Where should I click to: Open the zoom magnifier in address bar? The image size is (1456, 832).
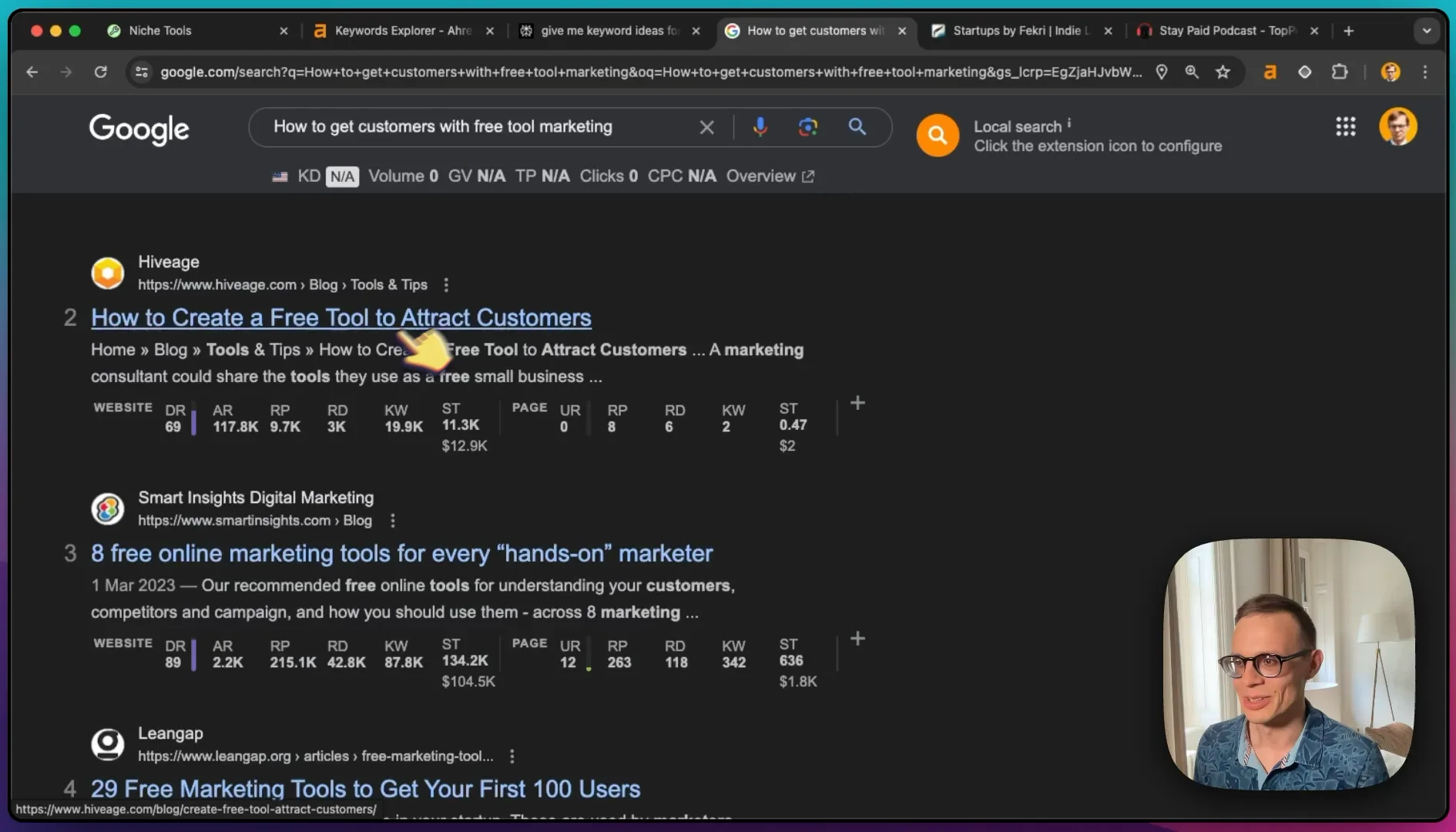pyautogui.click(x=1192, y=72)
